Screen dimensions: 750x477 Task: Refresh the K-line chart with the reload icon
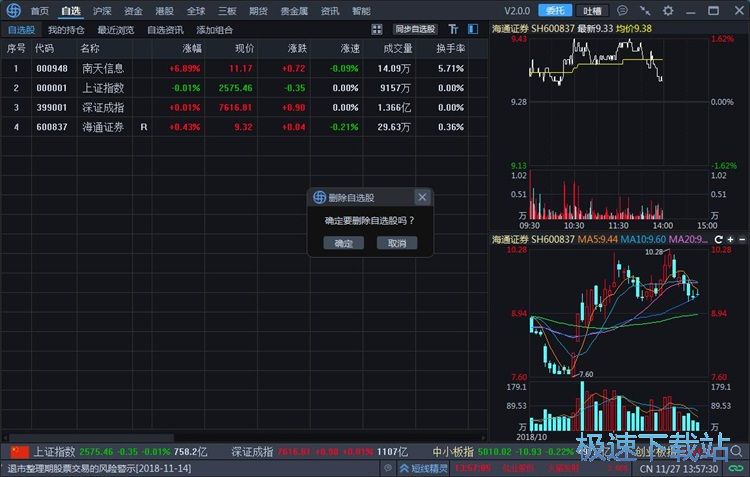(x=718, y=239)
